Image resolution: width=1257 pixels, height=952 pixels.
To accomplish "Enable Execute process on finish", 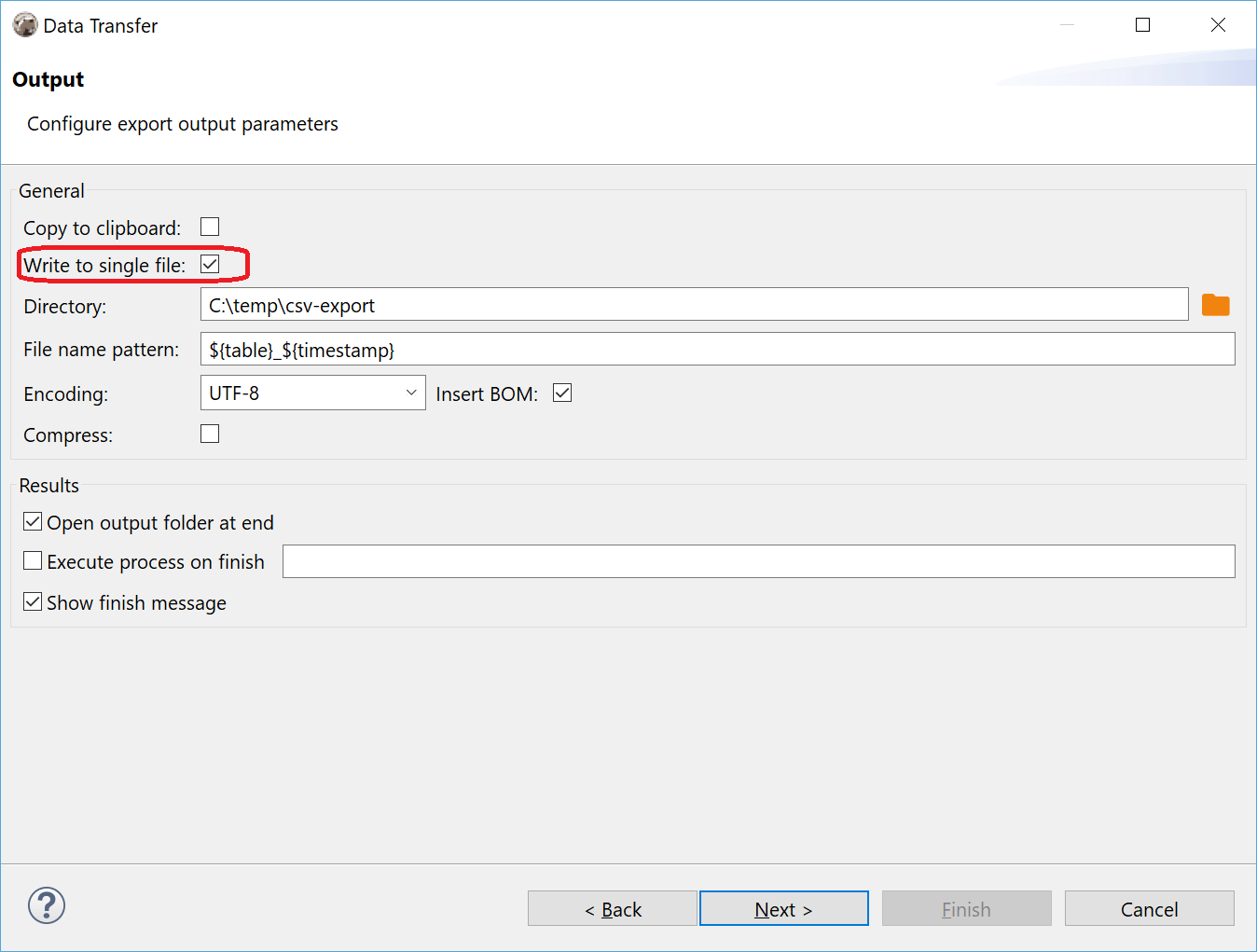I will (33, 560).
